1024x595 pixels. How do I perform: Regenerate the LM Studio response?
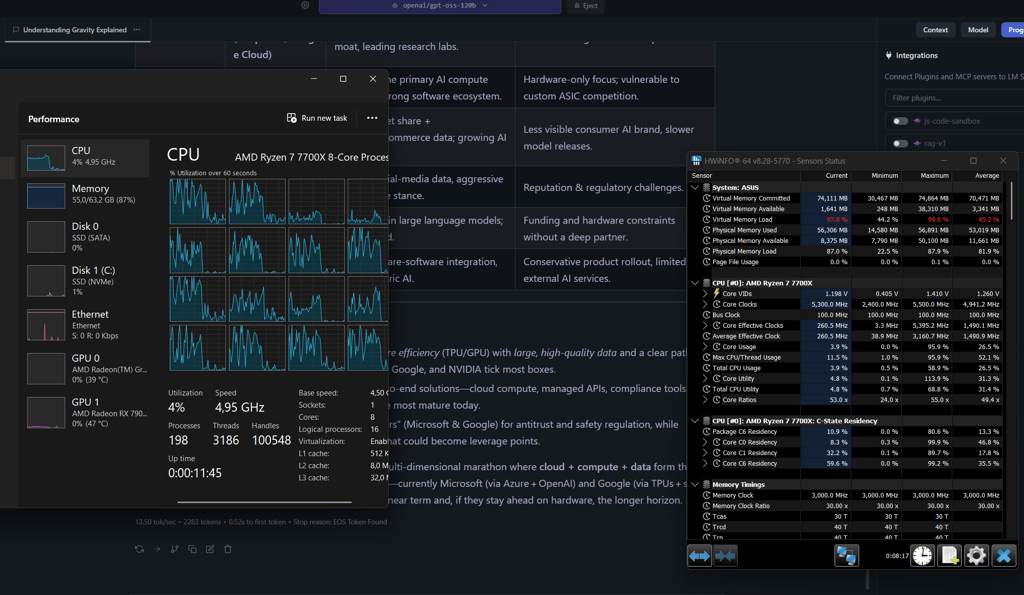(x=139, y=549)
